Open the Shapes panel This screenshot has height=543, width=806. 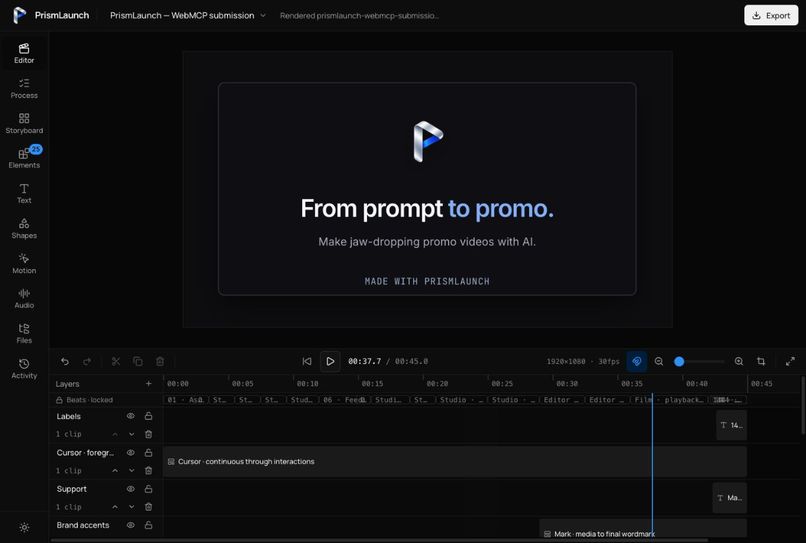[x=24, y=228]
